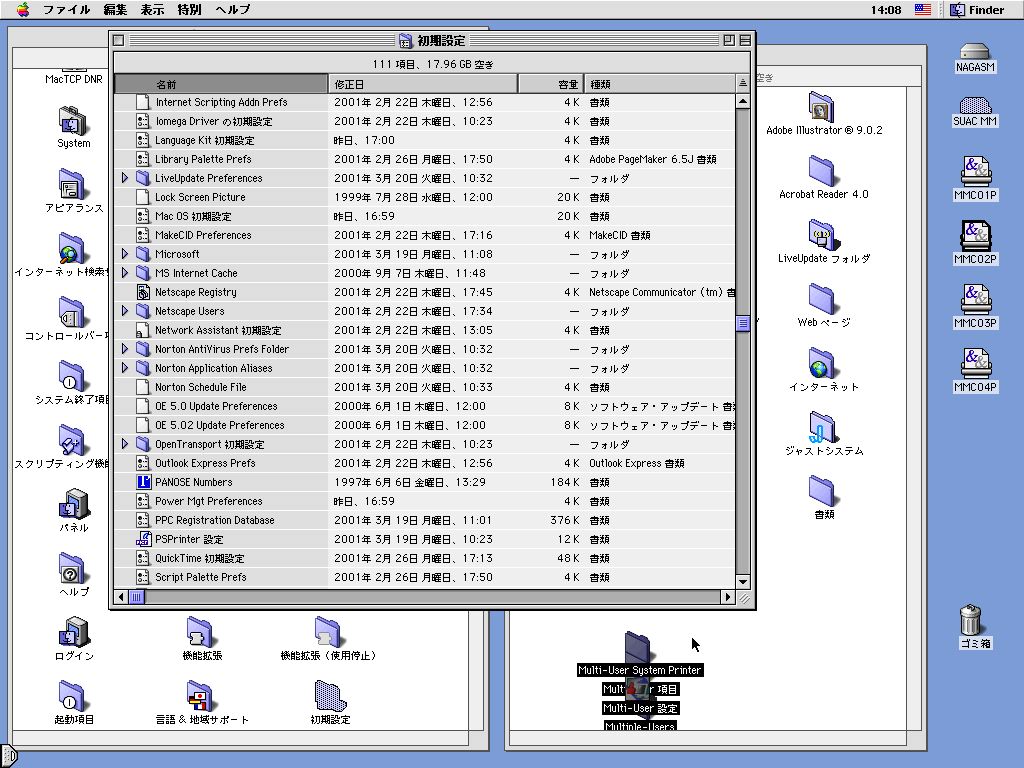This screenshot has height=768, width=1024.
Task: Select the MMC02P desktop icon
Action: tap(975, 235)
